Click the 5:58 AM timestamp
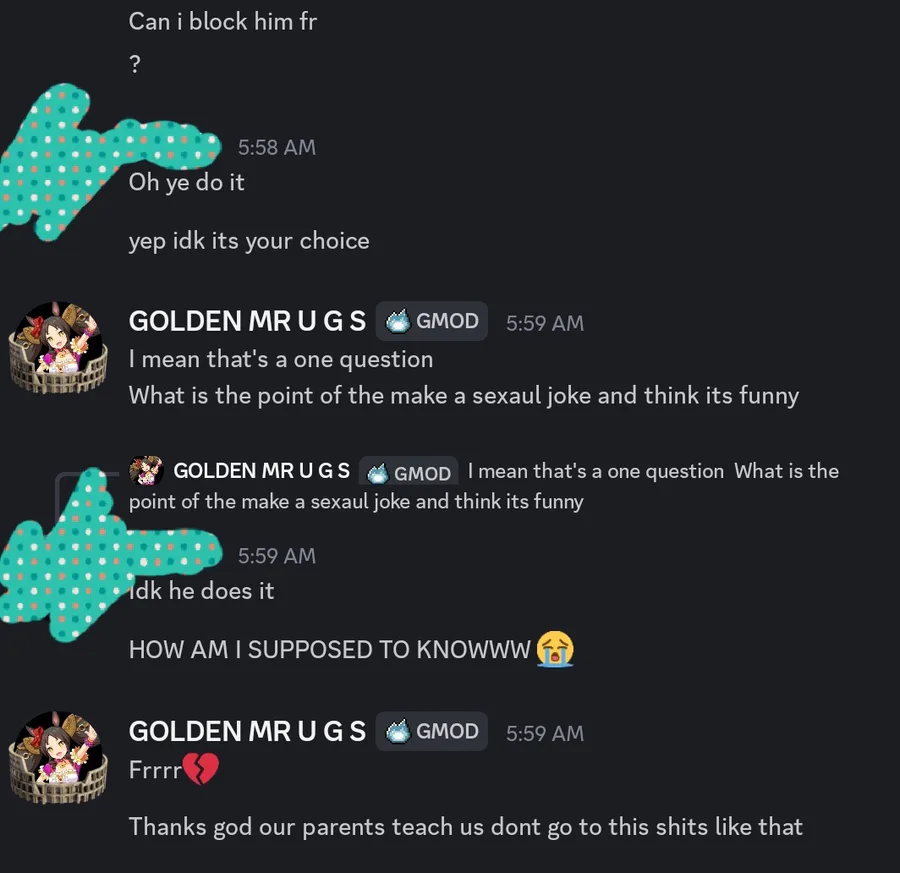The width and height of the screenshot is (900, 873). click(x=277, y=148)
